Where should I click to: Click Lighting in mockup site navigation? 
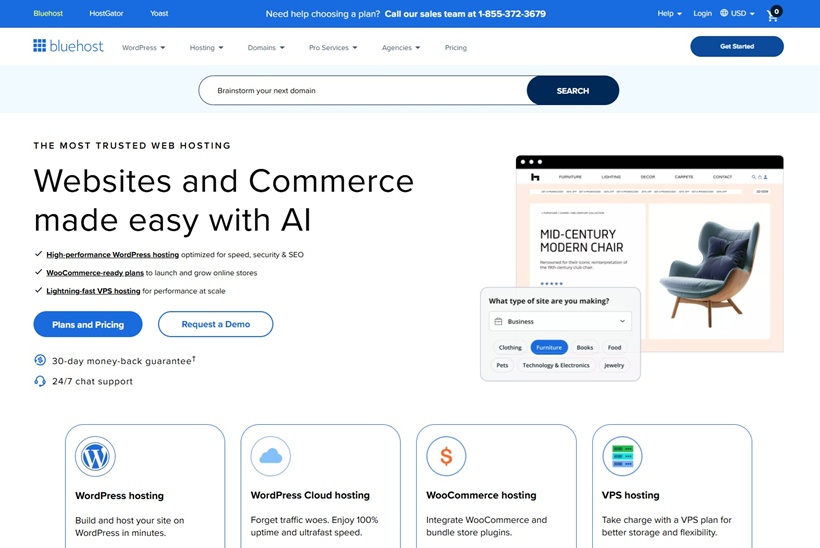click(611, 177)
